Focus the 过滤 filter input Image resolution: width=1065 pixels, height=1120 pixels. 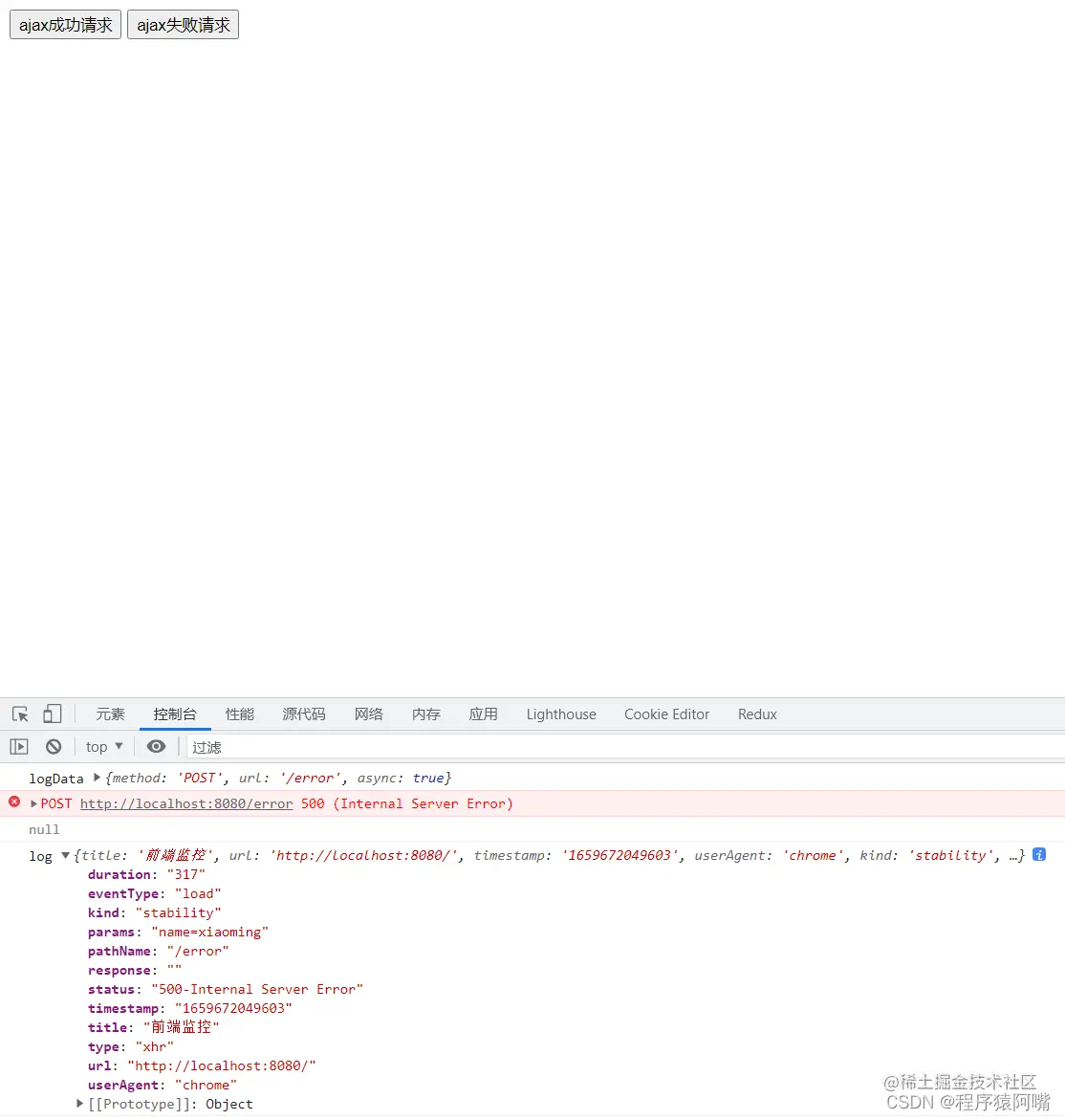625,747
